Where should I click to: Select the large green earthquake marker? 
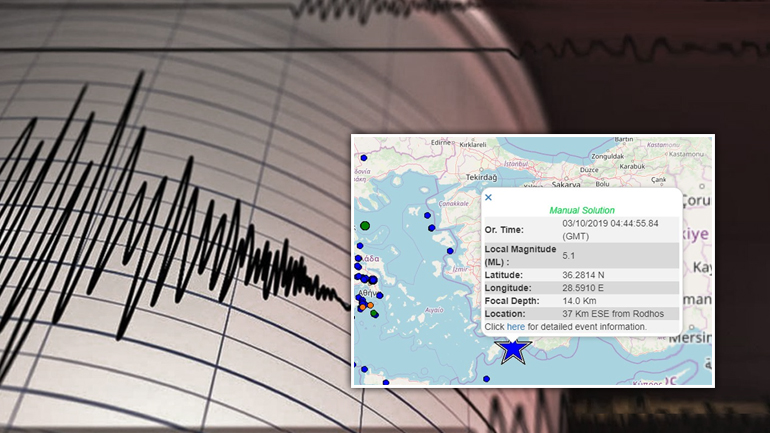(x=365, y=226)
